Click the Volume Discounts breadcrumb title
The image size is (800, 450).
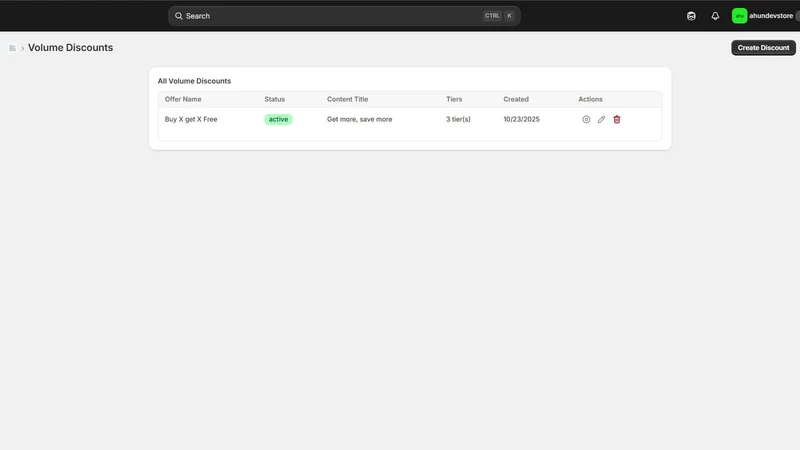pyautogui.click(x=70, y=47)
